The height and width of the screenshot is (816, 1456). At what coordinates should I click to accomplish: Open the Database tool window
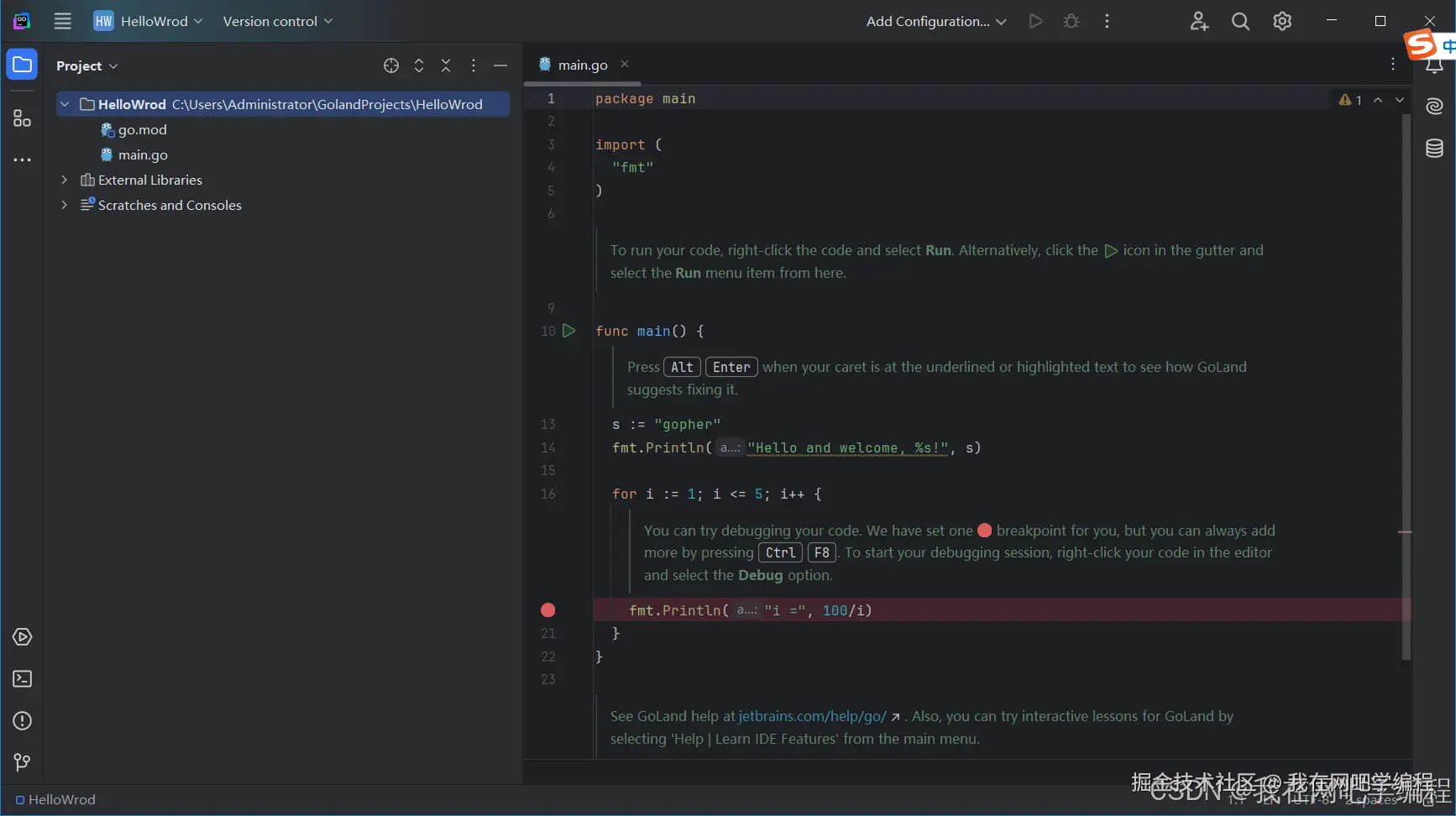pyautogui.click(x=1434, y=149)
